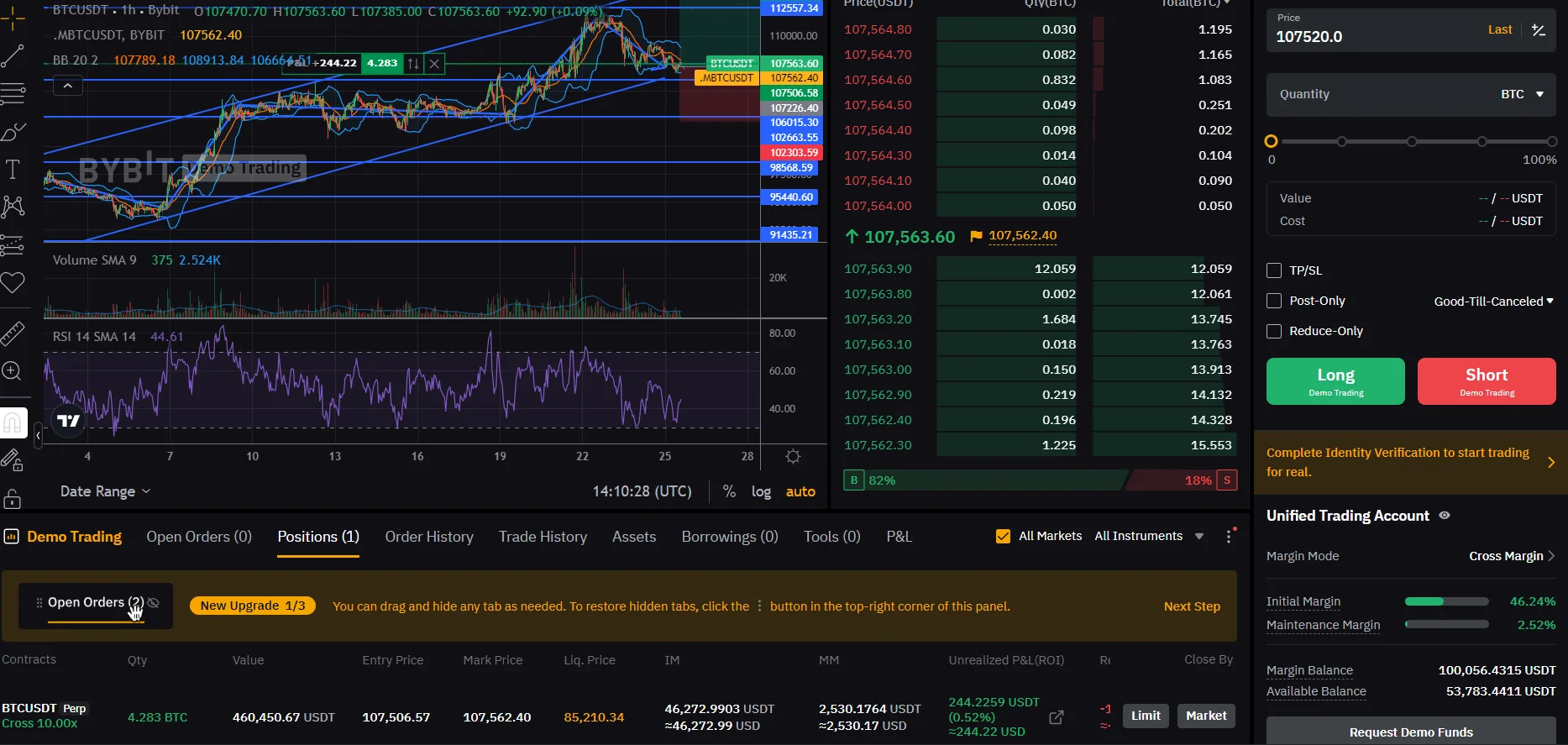Select the trend line drawing tool

coord(13,56)
